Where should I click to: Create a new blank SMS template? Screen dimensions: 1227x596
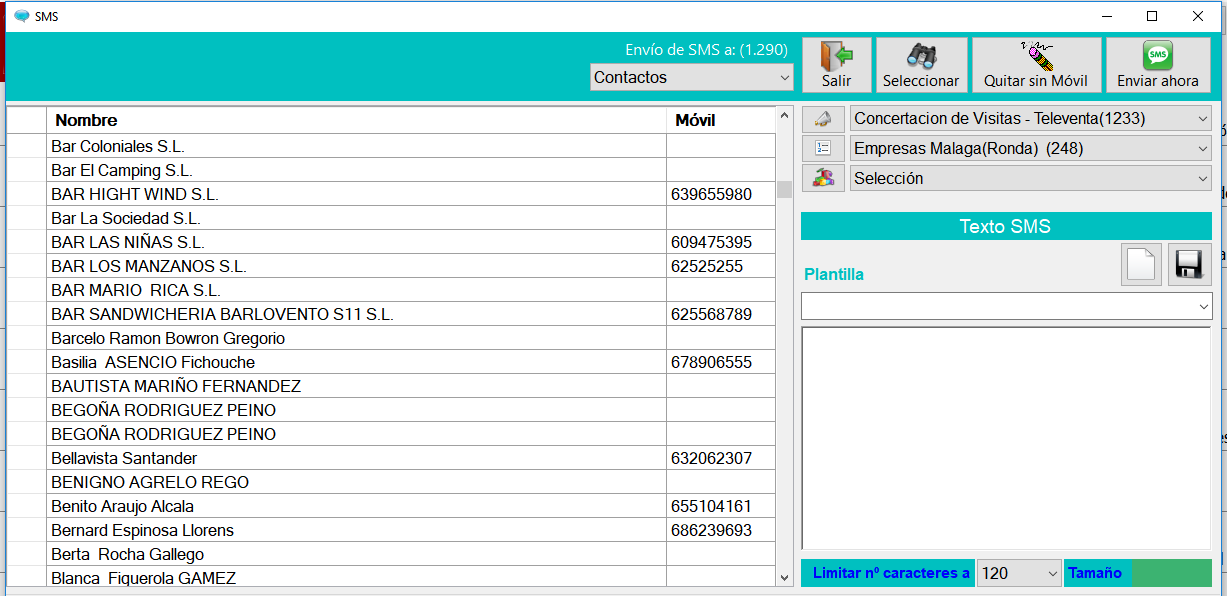click(1141, 265)
